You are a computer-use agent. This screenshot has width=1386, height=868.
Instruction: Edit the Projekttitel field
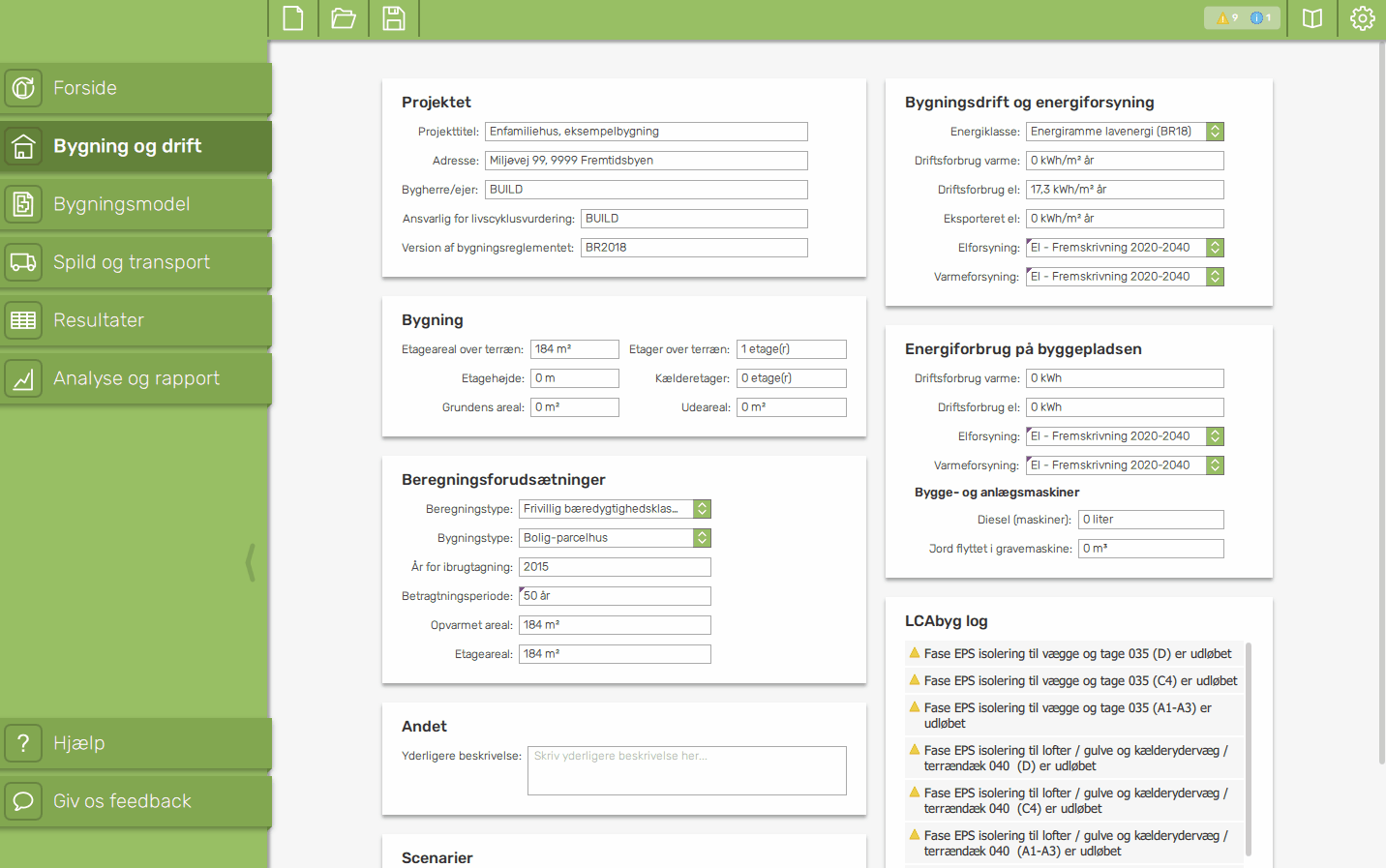click(647, 132)
